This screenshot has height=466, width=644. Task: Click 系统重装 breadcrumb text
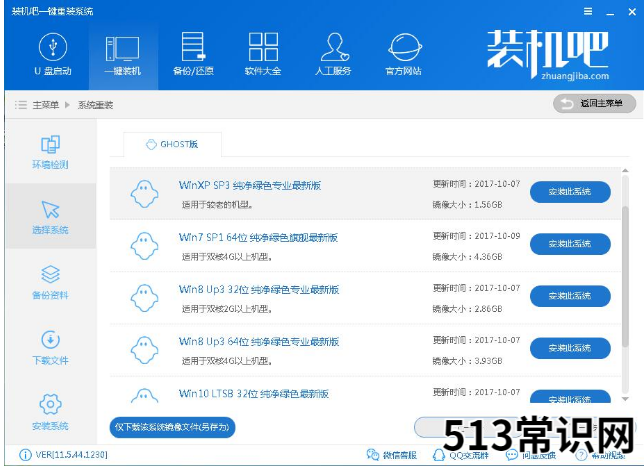pyautogui.click(x=95, y=105)
